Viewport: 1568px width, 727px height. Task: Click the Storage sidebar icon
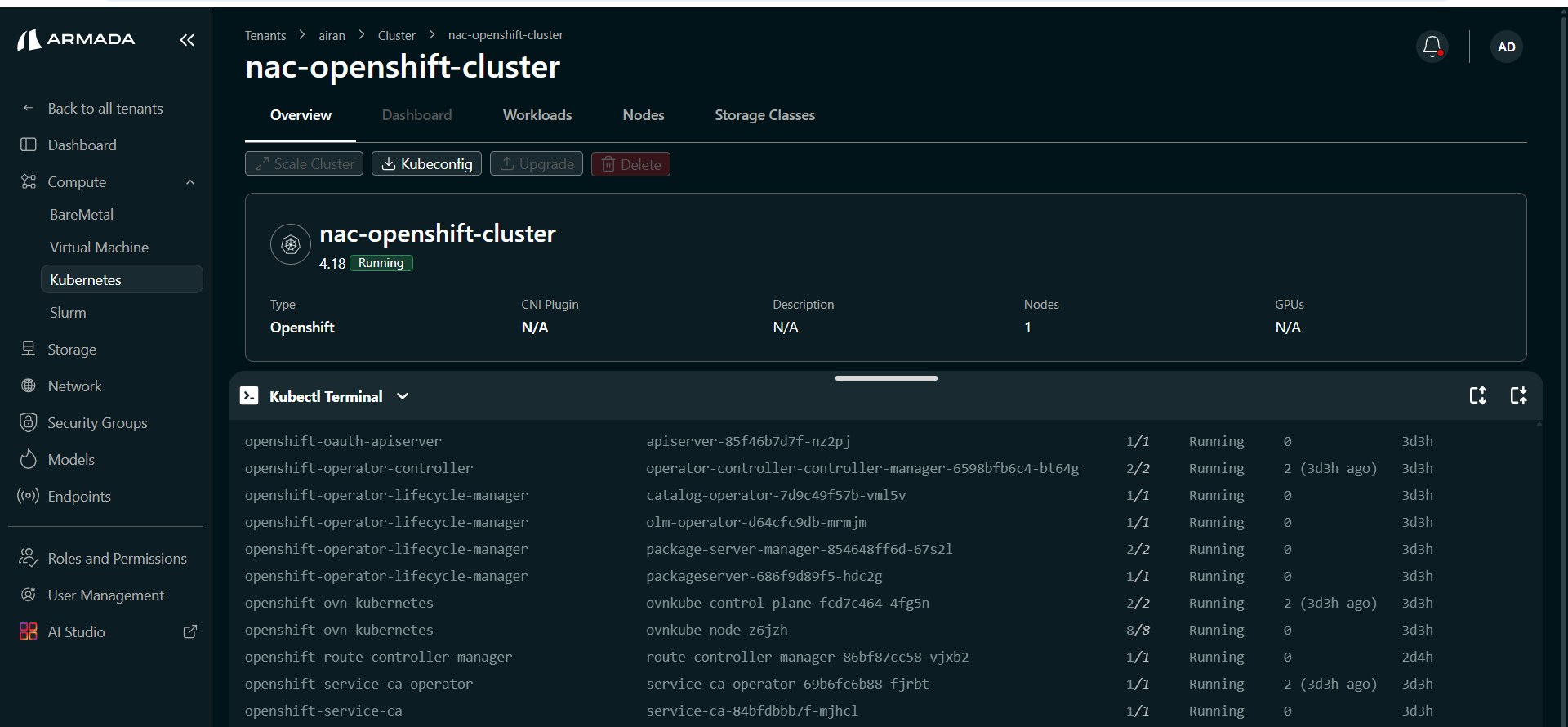29,349
